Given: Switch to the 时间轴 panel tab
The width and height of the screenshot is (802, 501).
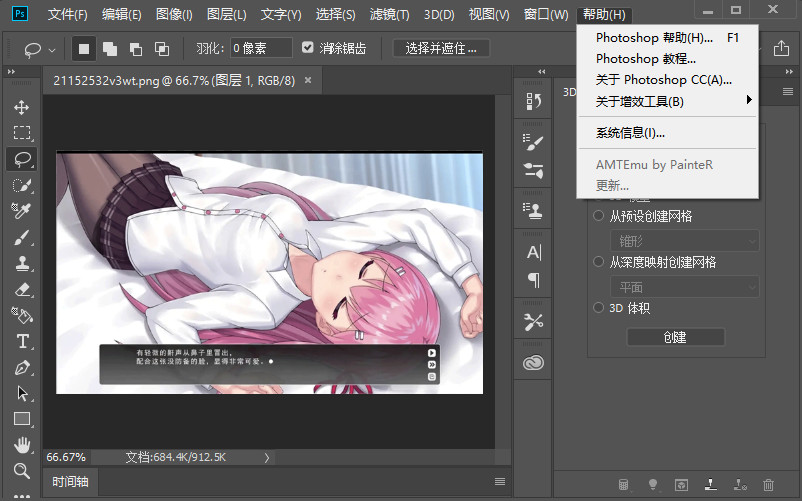Looking at the screenshot, I should 70,482.
